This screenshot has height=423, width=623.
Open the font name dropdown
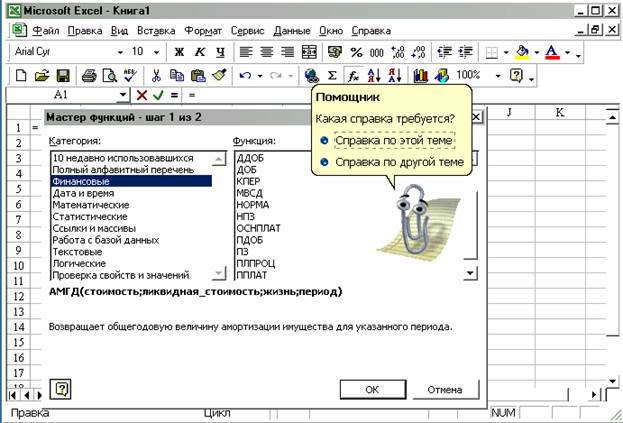point(120,52)
